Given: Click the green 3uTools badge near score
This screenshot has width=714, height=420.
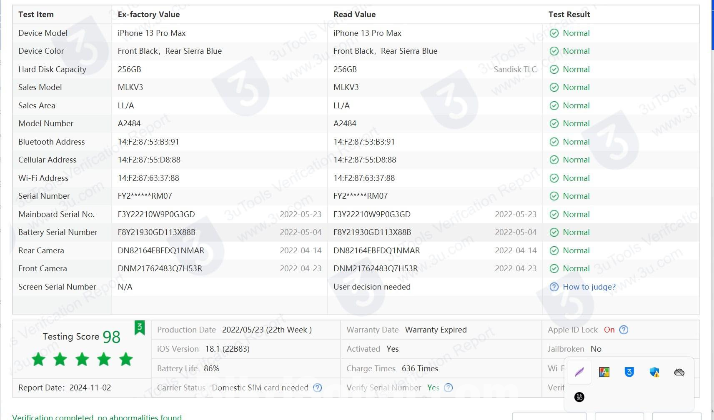Looking at the screenshot, I should pos(140,326).
